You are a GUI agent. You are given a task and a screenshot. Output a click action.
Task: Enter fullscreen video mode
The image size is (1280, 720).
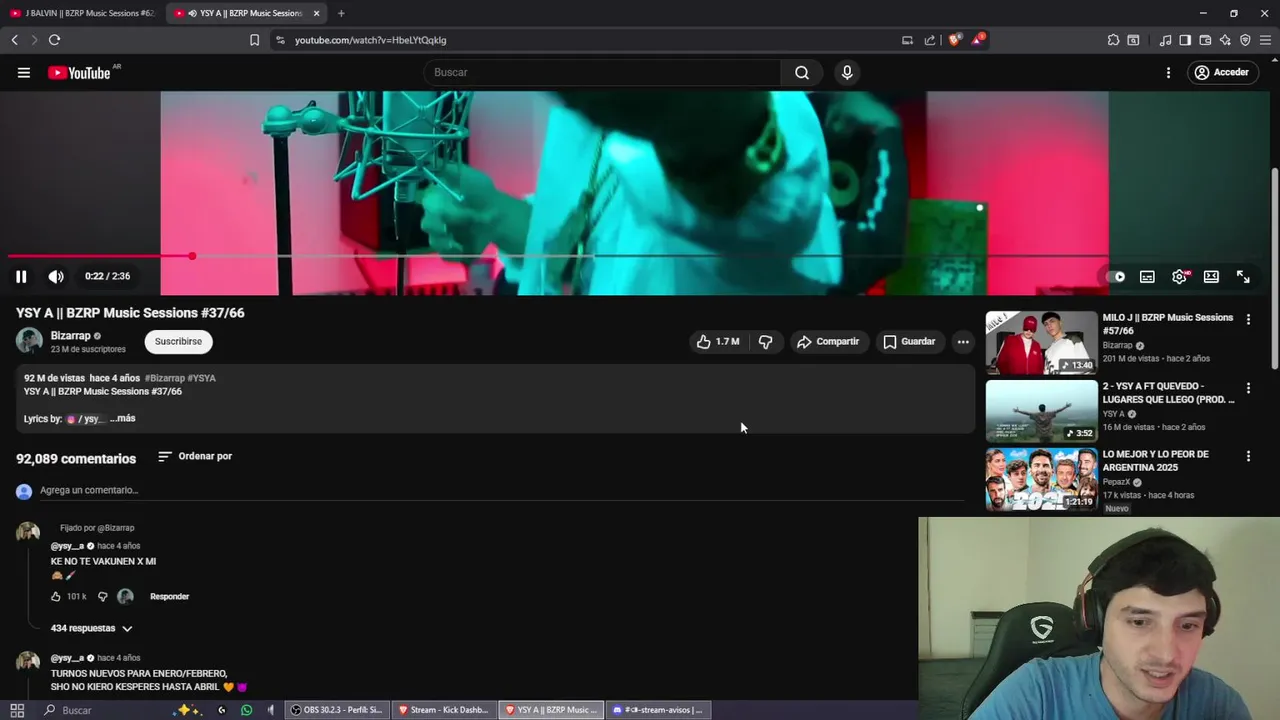[1243, 277]
